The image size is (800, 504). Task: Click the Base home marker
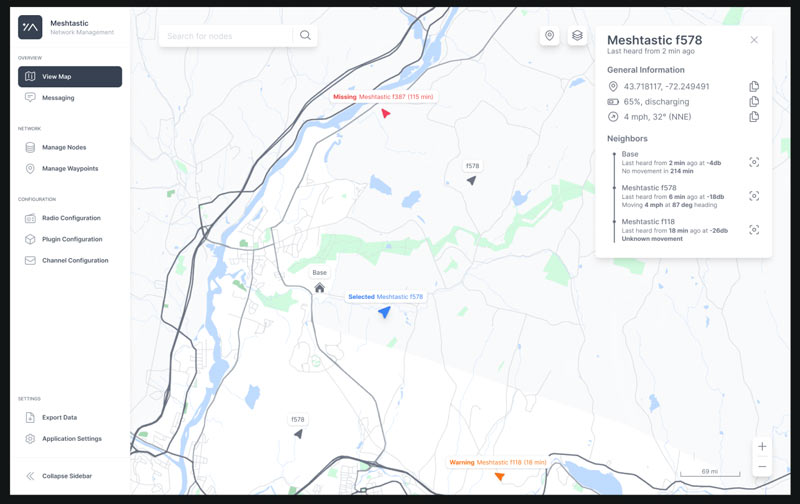[319, 288]
